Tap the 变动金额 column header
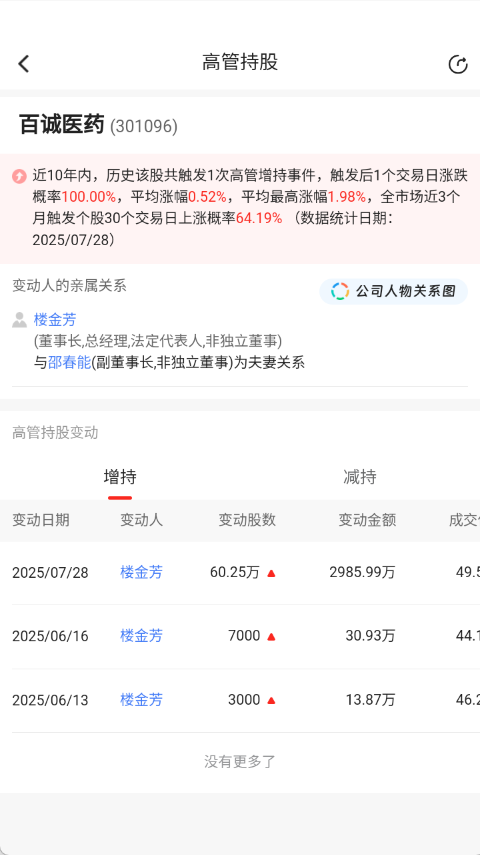 [367, 520]
